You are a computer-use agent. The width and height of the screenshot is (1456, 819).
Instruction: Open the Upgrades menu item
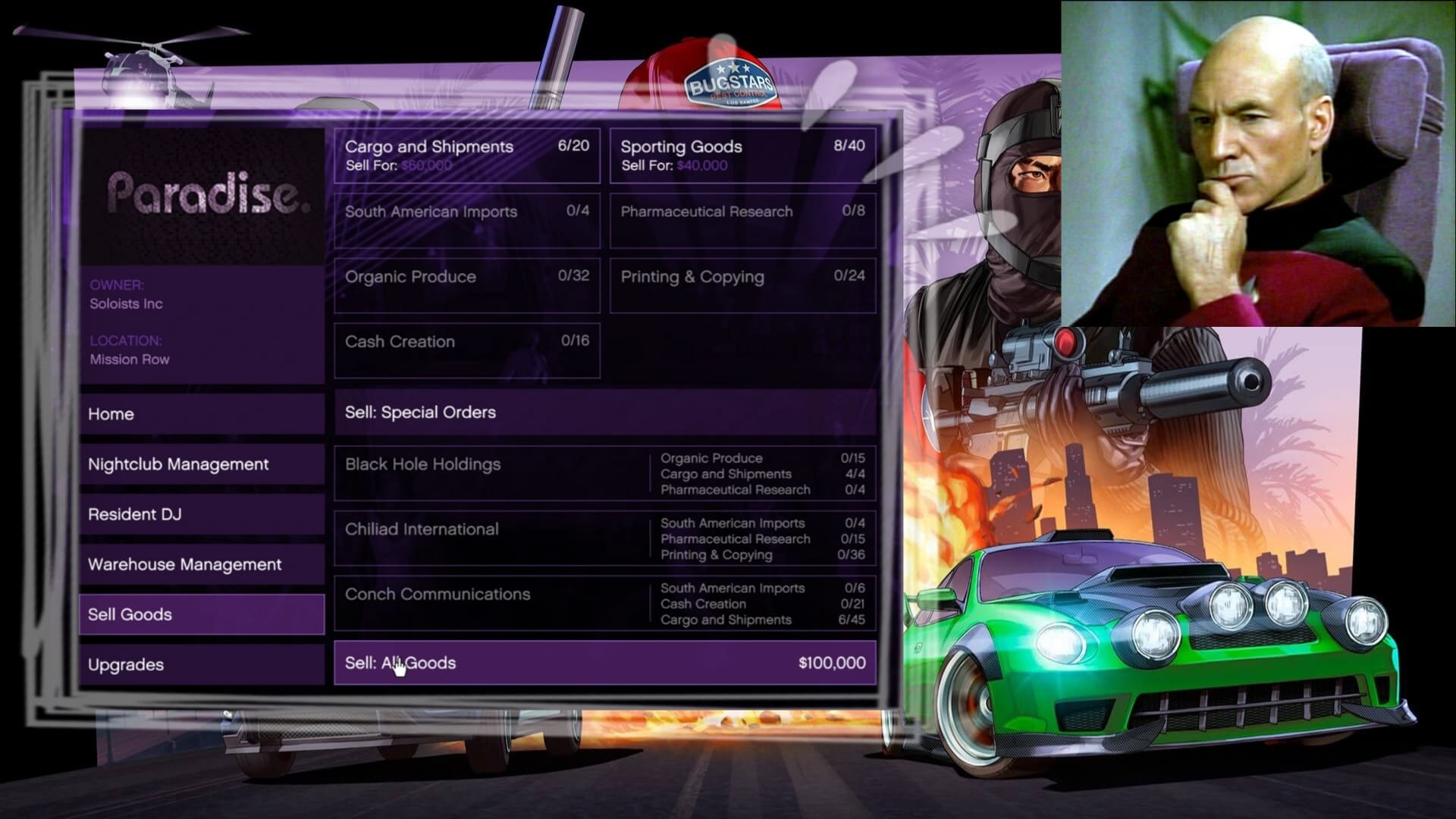tap(202, 664)
